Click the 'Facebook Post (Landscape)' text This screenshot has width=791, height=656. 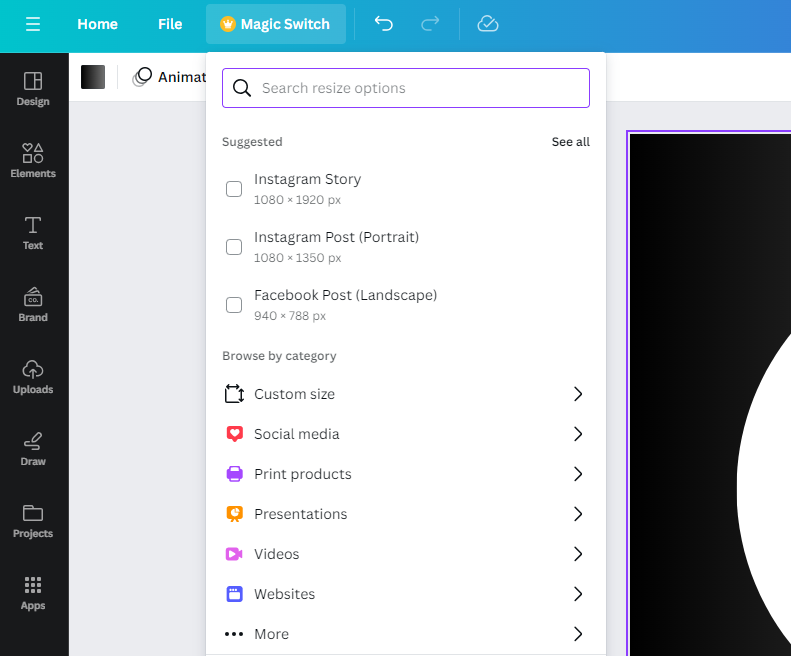346,295
